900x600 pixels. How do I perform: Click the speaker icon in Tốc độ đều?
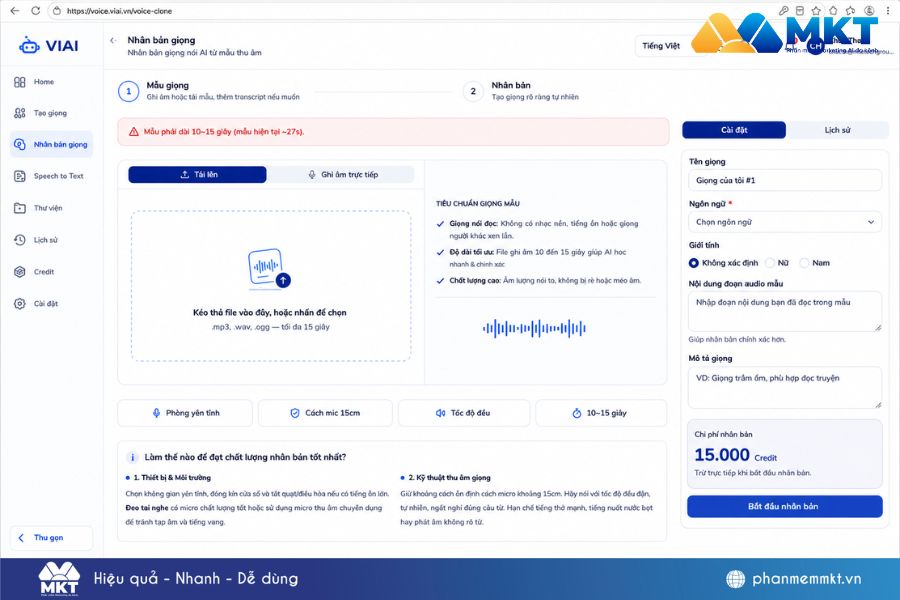pyautogui.click(x=440, y=413)
